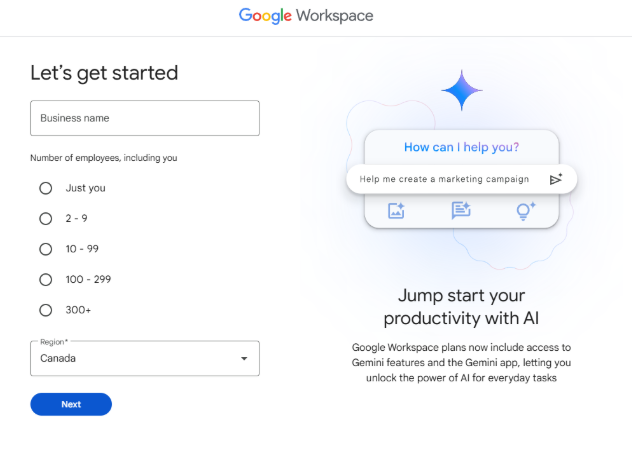Select the '300+' employees radio button

coord(46,310)
